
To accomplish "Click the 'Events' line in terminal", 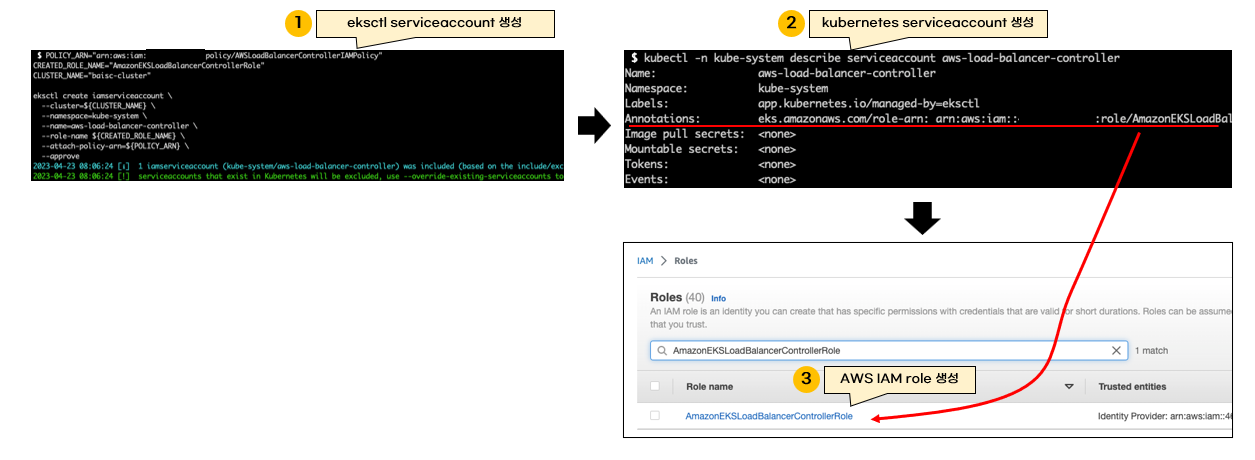I will tap(710, 180).
